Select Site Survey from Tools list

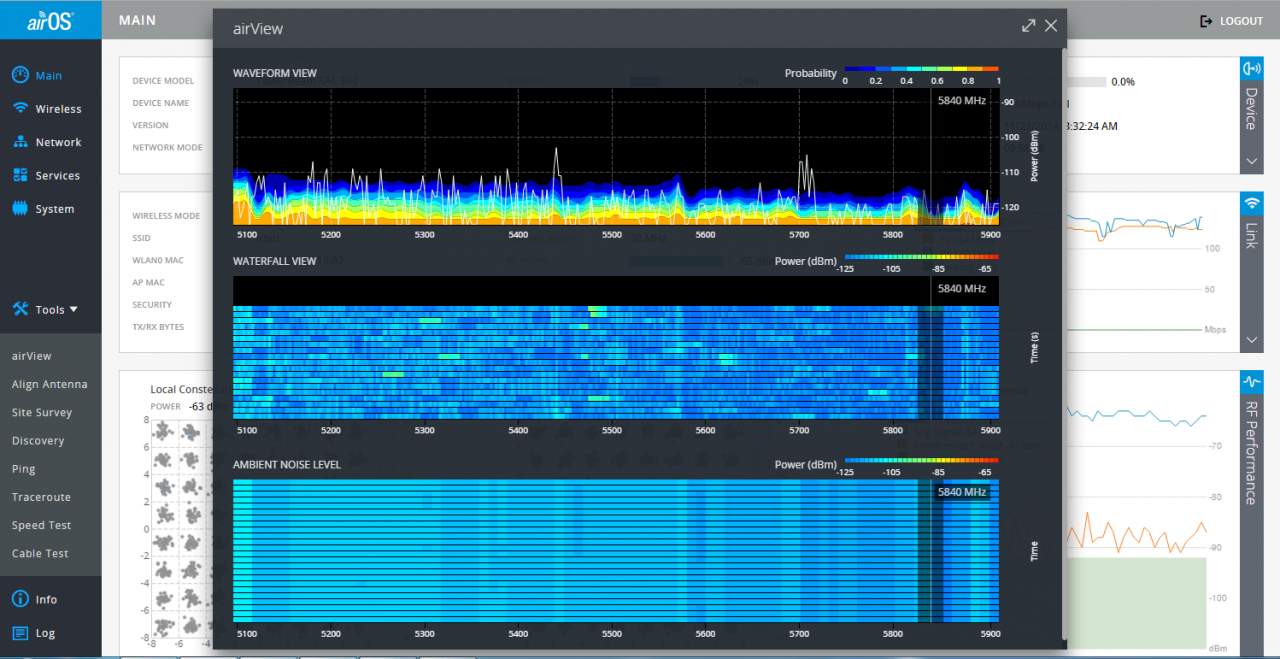[42, 412]
